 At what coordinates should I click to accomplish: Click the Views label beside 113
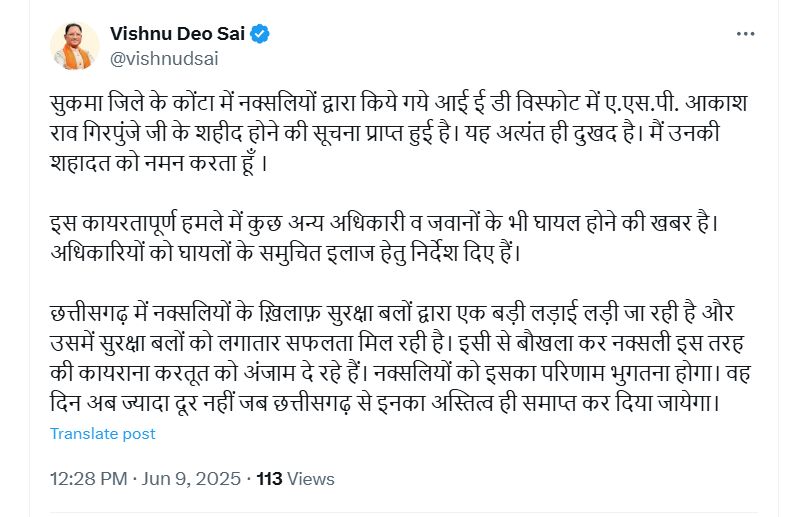point(311,479)
